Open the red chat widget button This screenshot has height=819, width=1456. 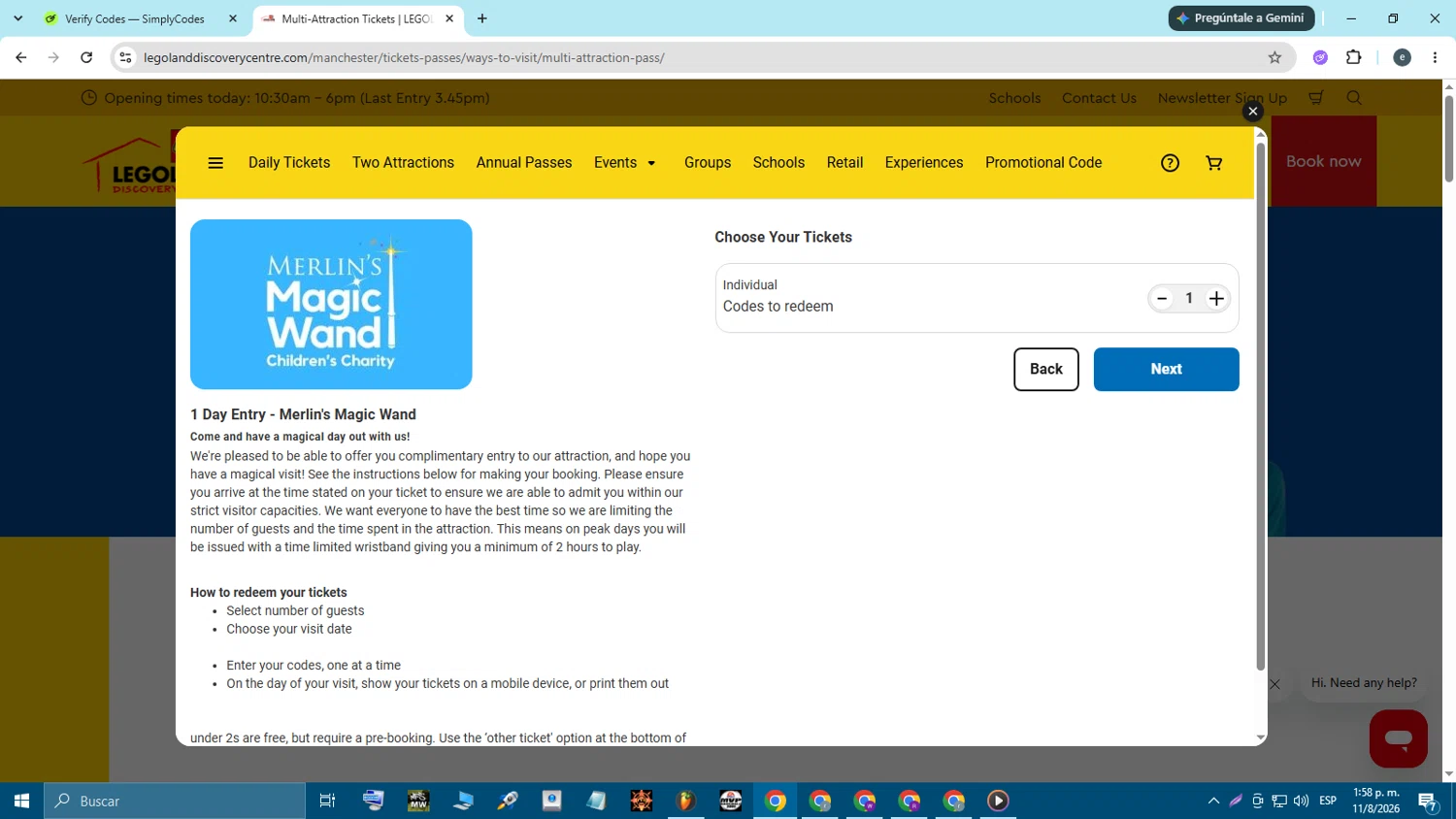[x=1399, y=738]
